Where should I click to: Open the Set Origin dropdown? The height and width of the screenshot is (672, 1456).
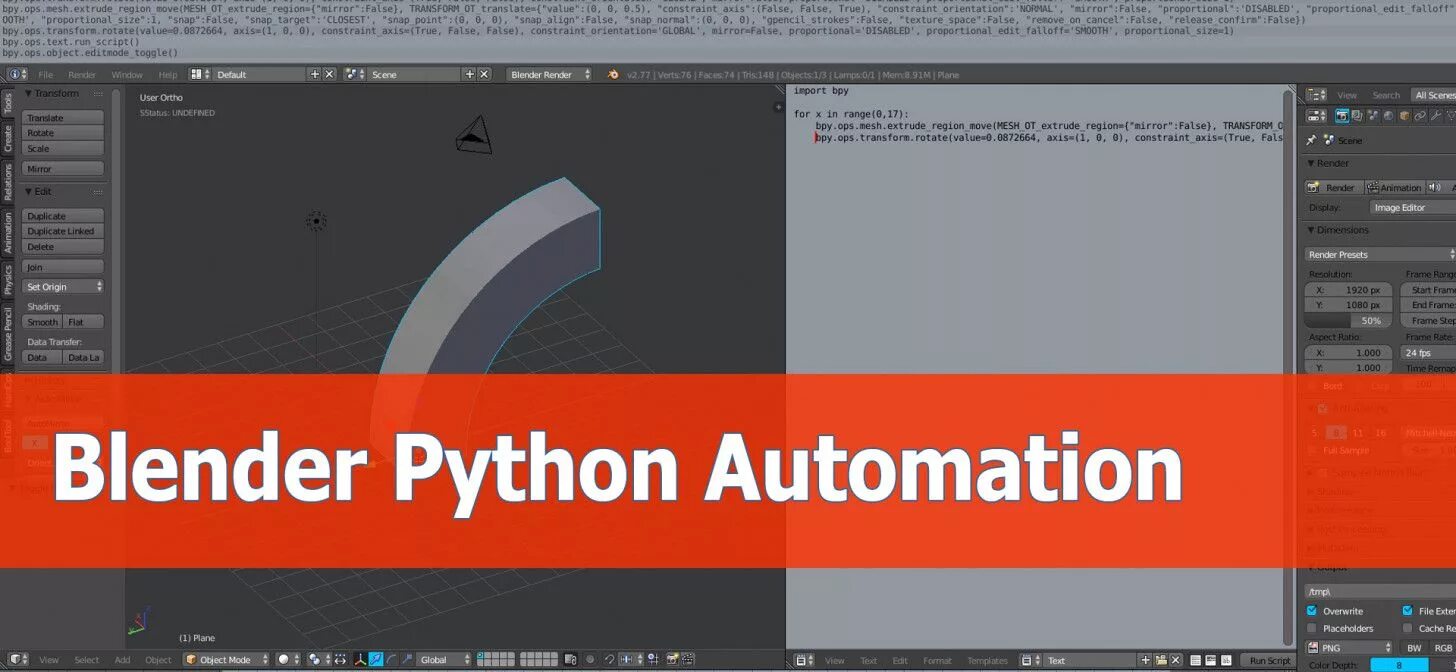pos(63,287)
